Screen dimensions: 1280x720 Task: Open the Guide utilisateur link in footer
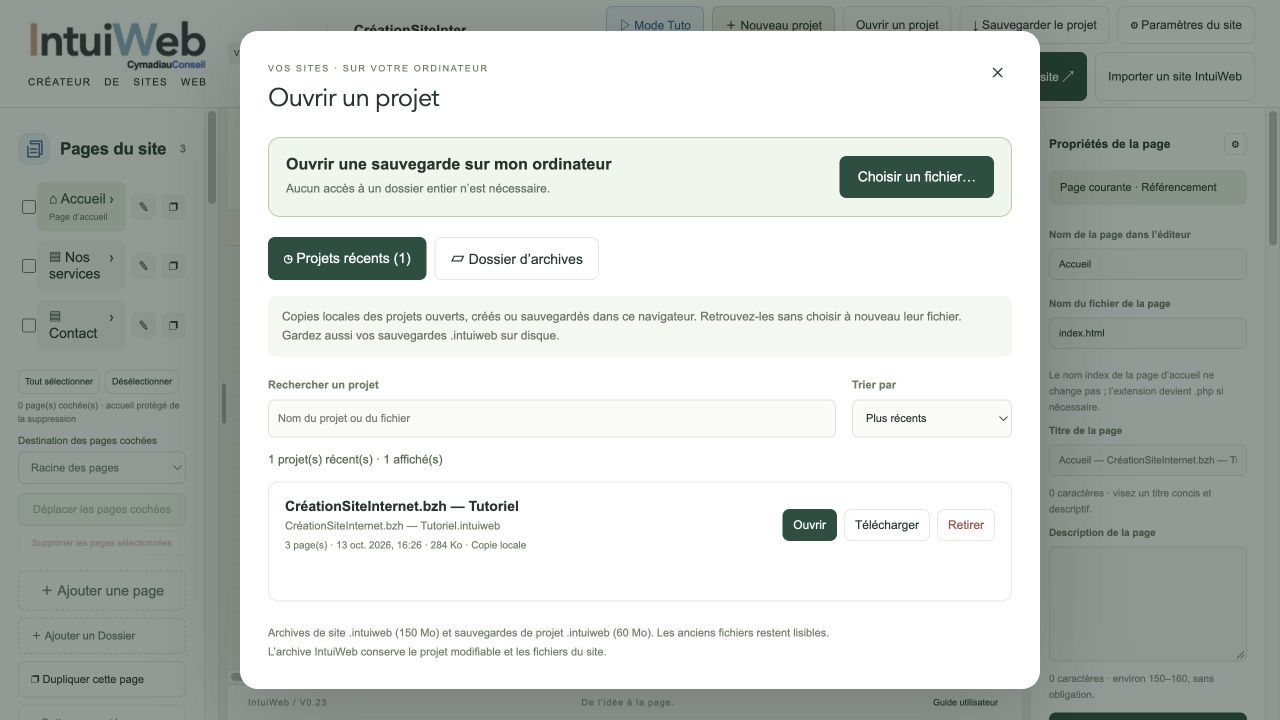click(965, 702)
